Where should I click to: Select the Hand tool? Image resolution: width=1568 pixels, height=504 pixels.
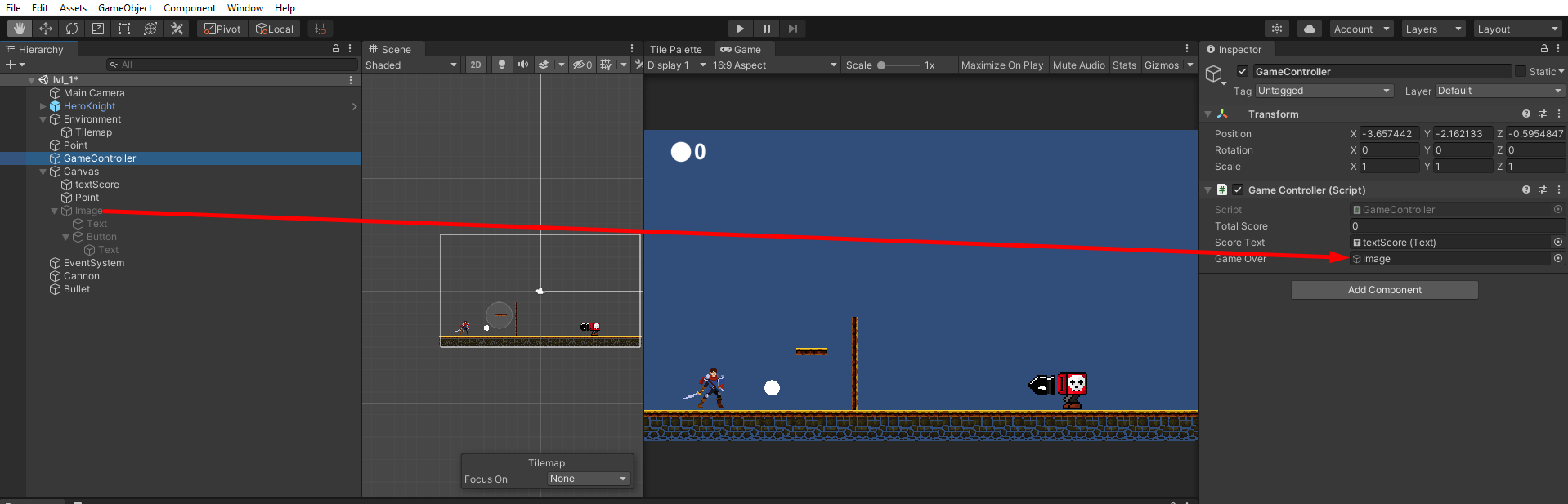pyautogui.click(x=20, y=29)
